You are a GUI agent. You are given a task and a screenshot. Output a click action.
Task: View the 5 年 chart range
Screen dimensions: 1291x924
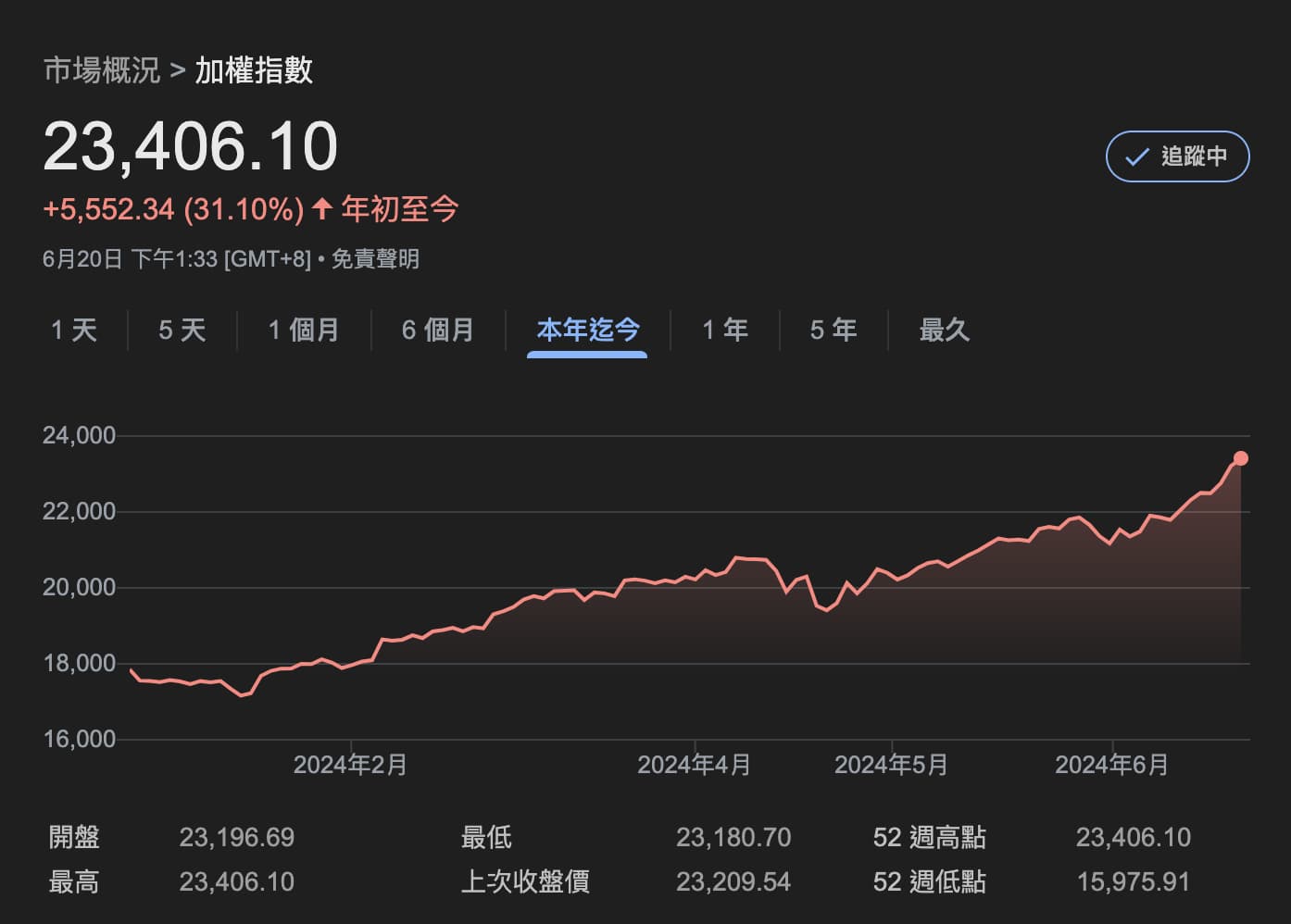click(834, 330)
